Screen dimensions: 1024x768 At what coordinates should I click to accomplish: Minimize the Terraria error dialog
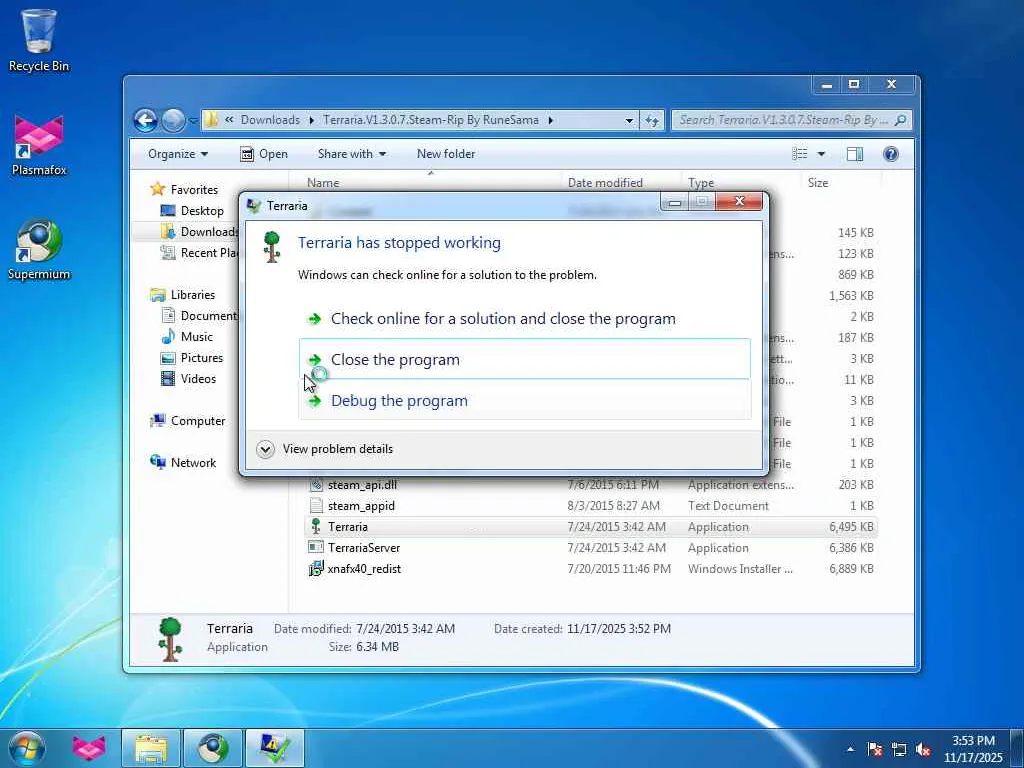click(x=675, y=202)
